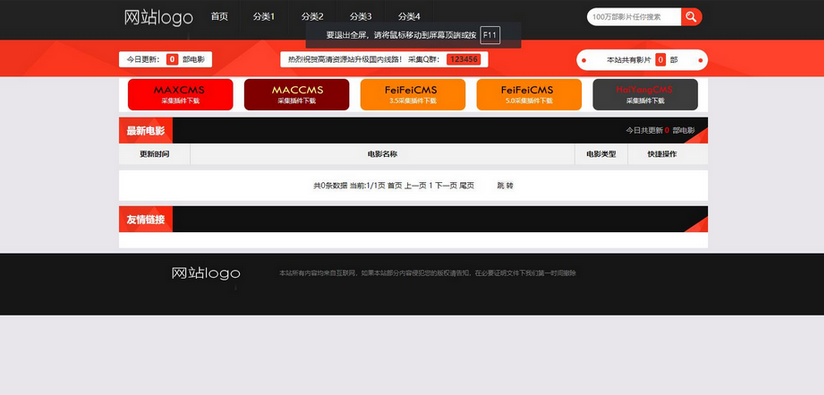
Task: Open the 分类4 navigation item
Action: tap(409, 17)
